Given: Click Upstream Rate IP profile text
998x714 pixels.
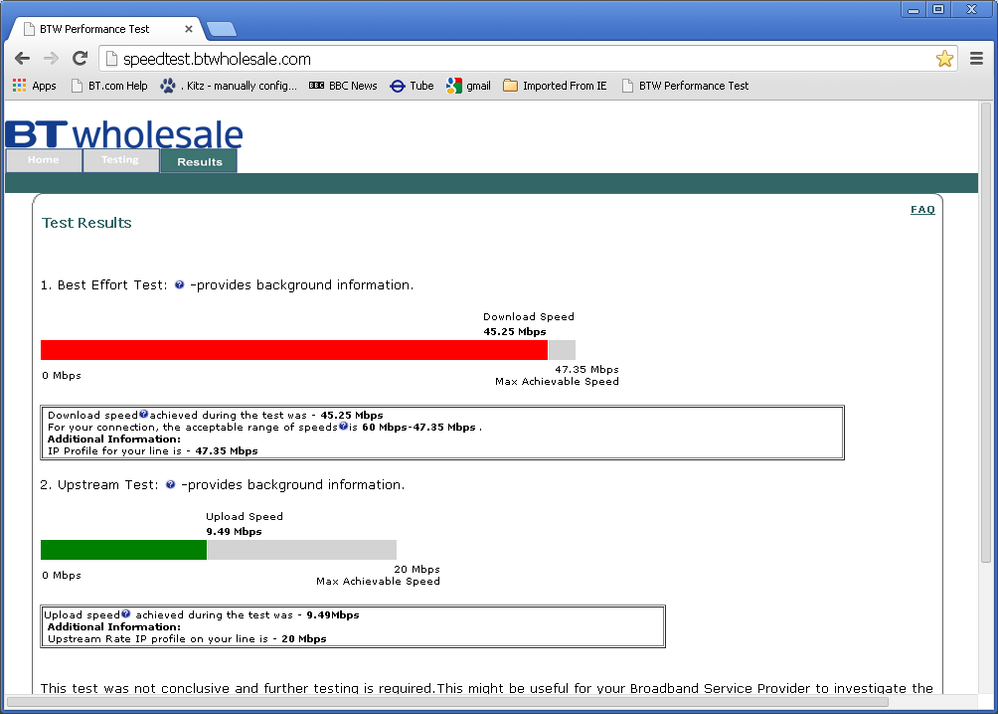Looking at the screenshot, I should (x=187, y=638).
